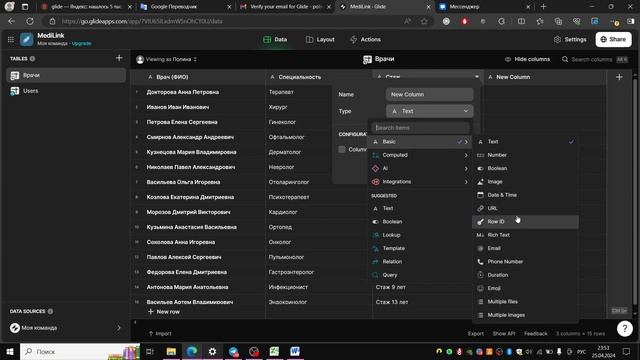Choose suggested Boolean type
Viewport: 640px width, 360px height.
[x=420, y=222]
